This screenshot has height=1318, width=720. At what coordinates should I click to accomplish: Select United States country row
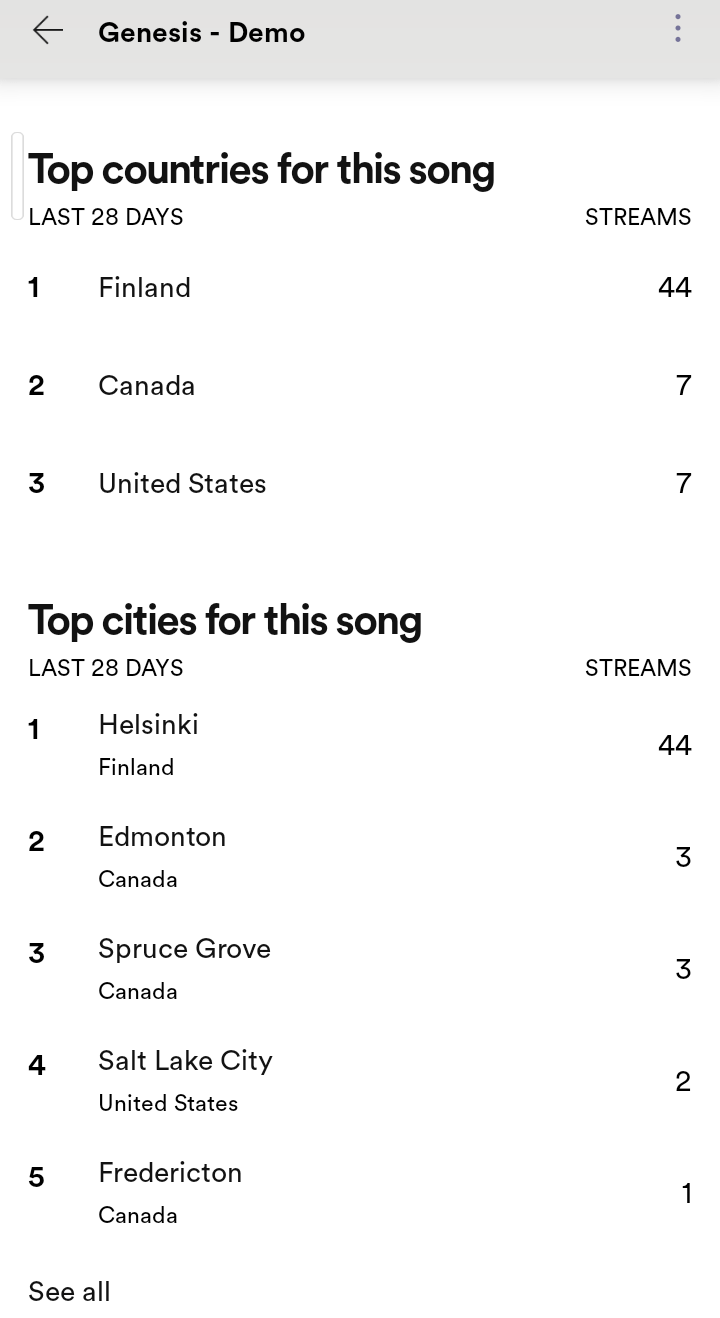(x=360, y=484)
